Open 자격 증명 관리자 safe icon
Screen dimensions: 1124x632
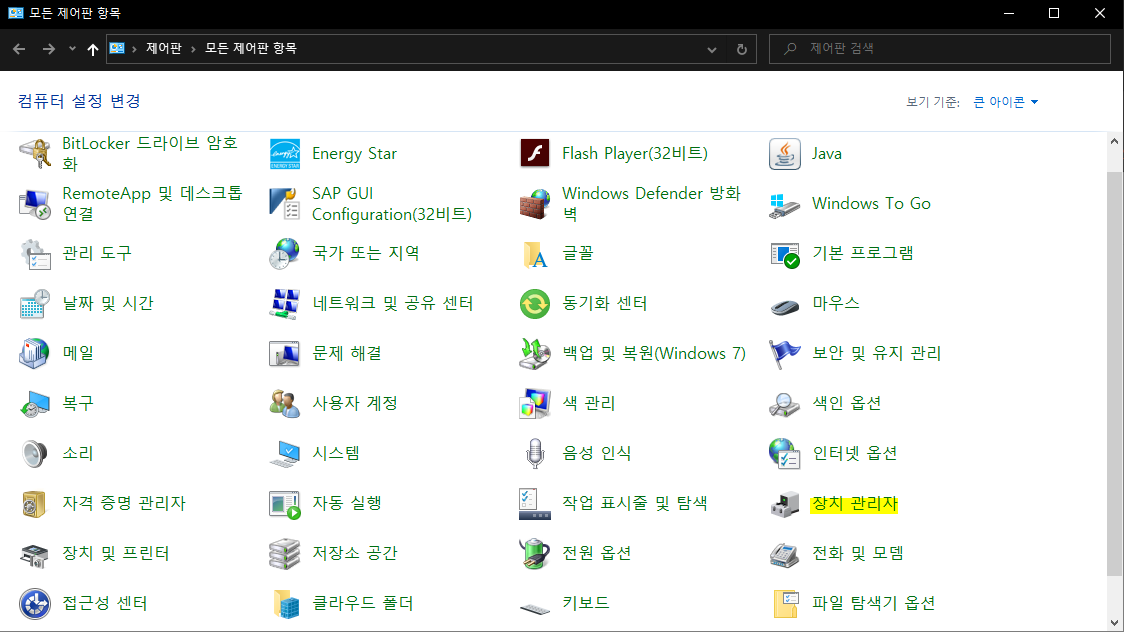pos(34,504)
